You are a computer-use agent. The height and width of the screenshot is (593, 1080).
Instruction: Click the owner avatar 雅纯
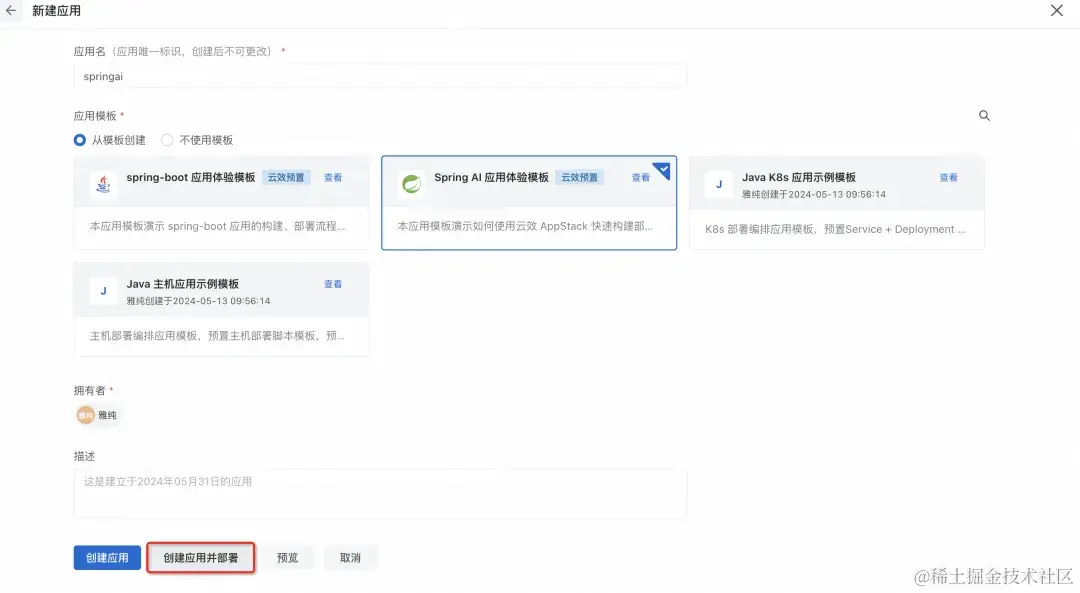coord(85,415)
